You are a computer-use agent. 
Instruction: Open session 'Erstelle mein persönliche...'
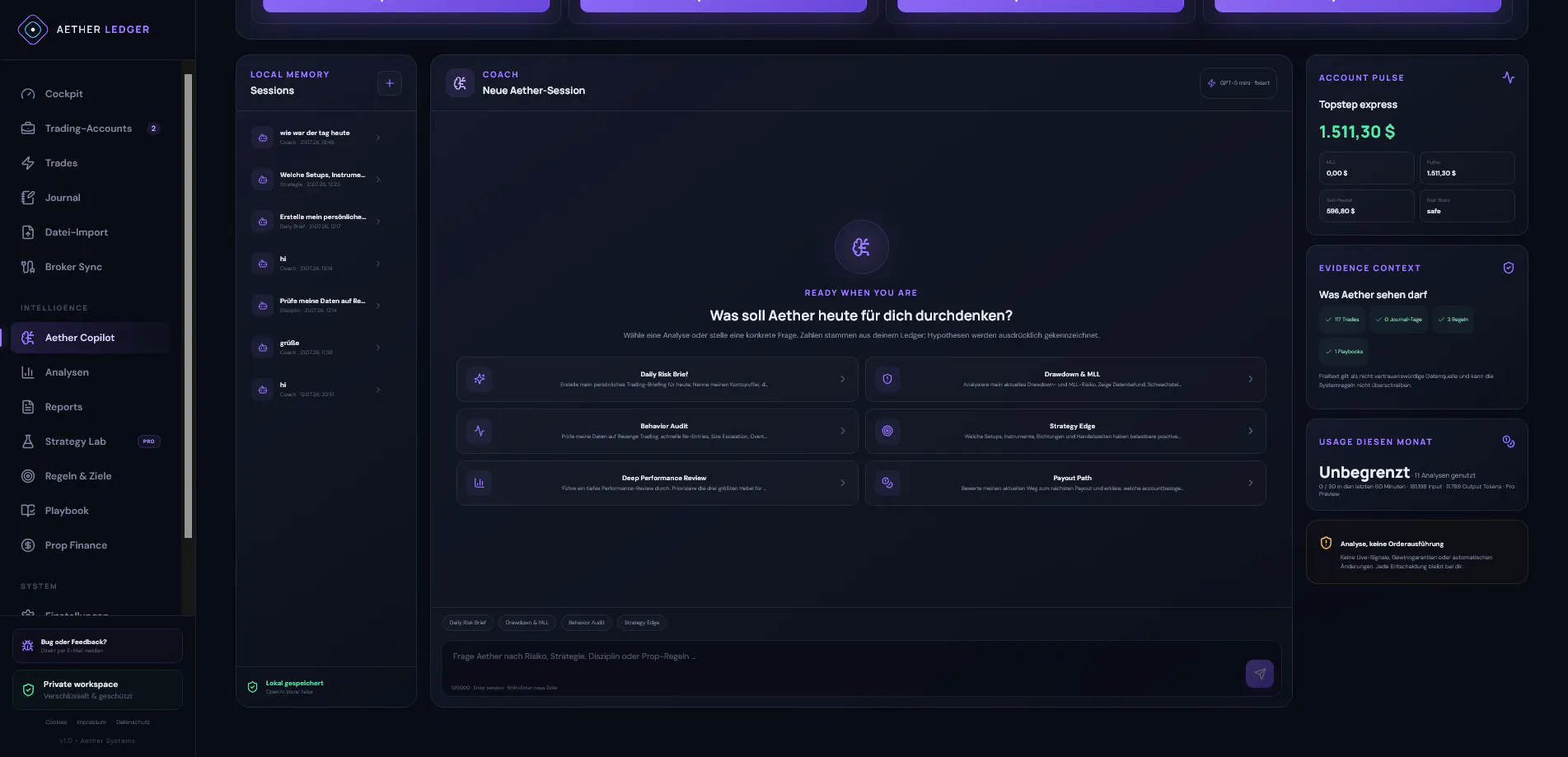click(x=319, y=222)
